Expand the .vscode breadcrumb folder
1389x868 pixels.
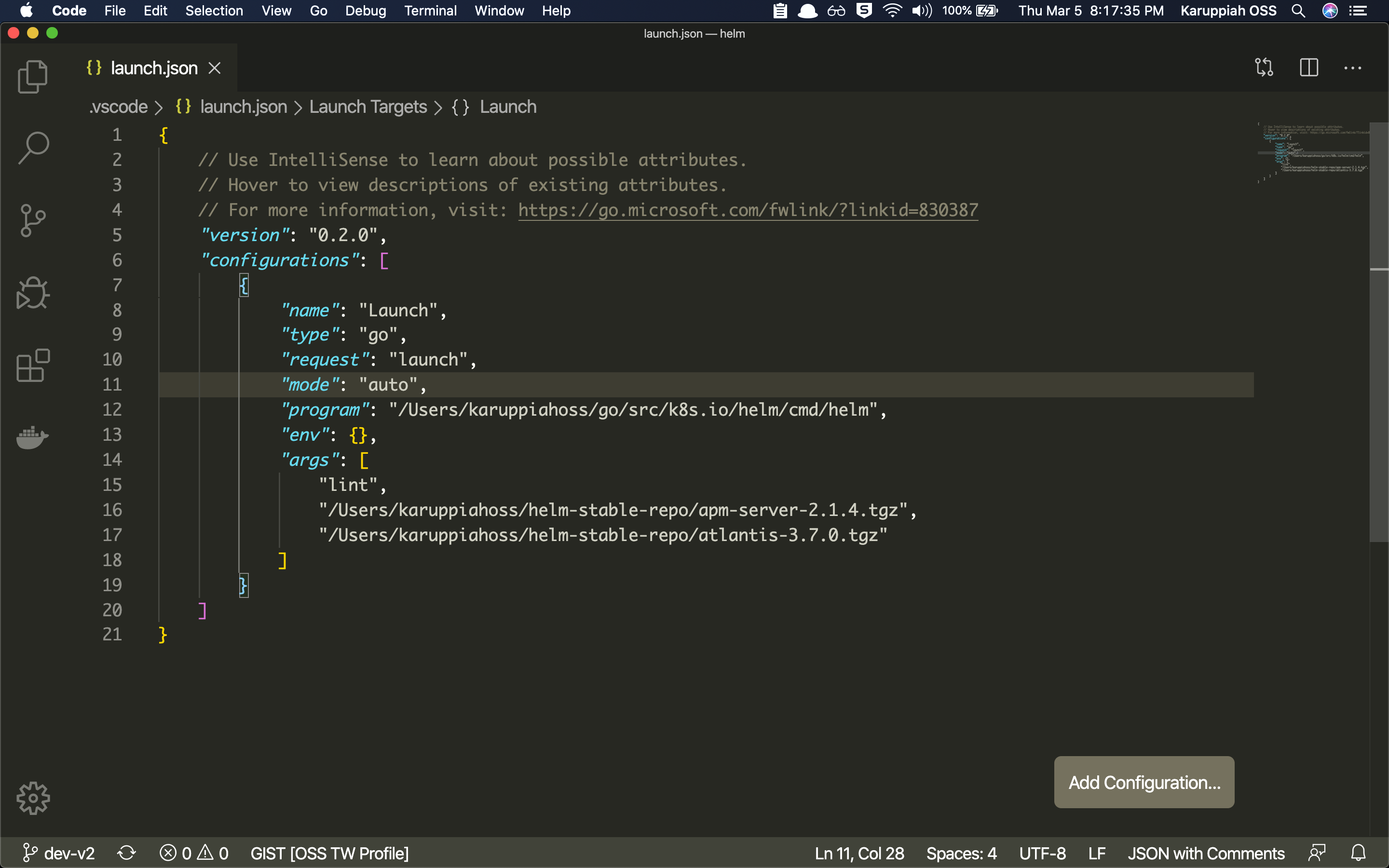pyautogui.click(x=119, y=107)
